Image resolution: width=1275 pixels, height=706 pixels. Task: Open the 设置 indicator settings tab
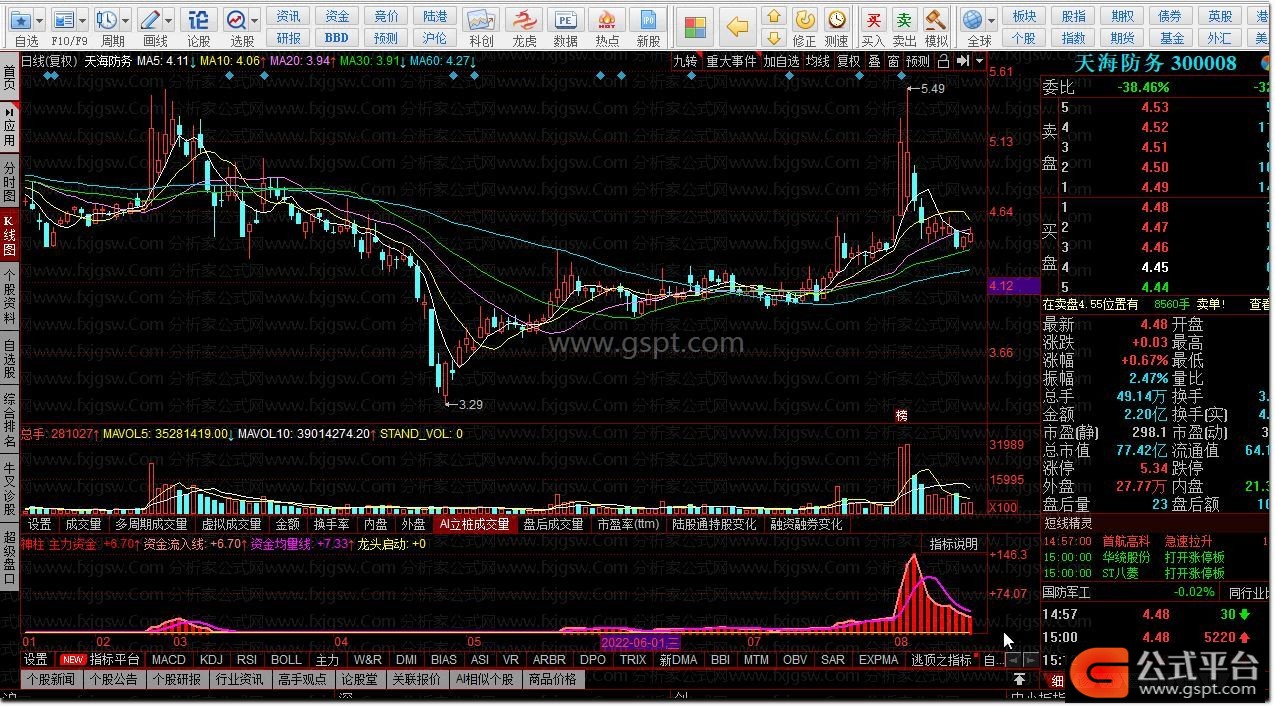[x=36, y=660]
